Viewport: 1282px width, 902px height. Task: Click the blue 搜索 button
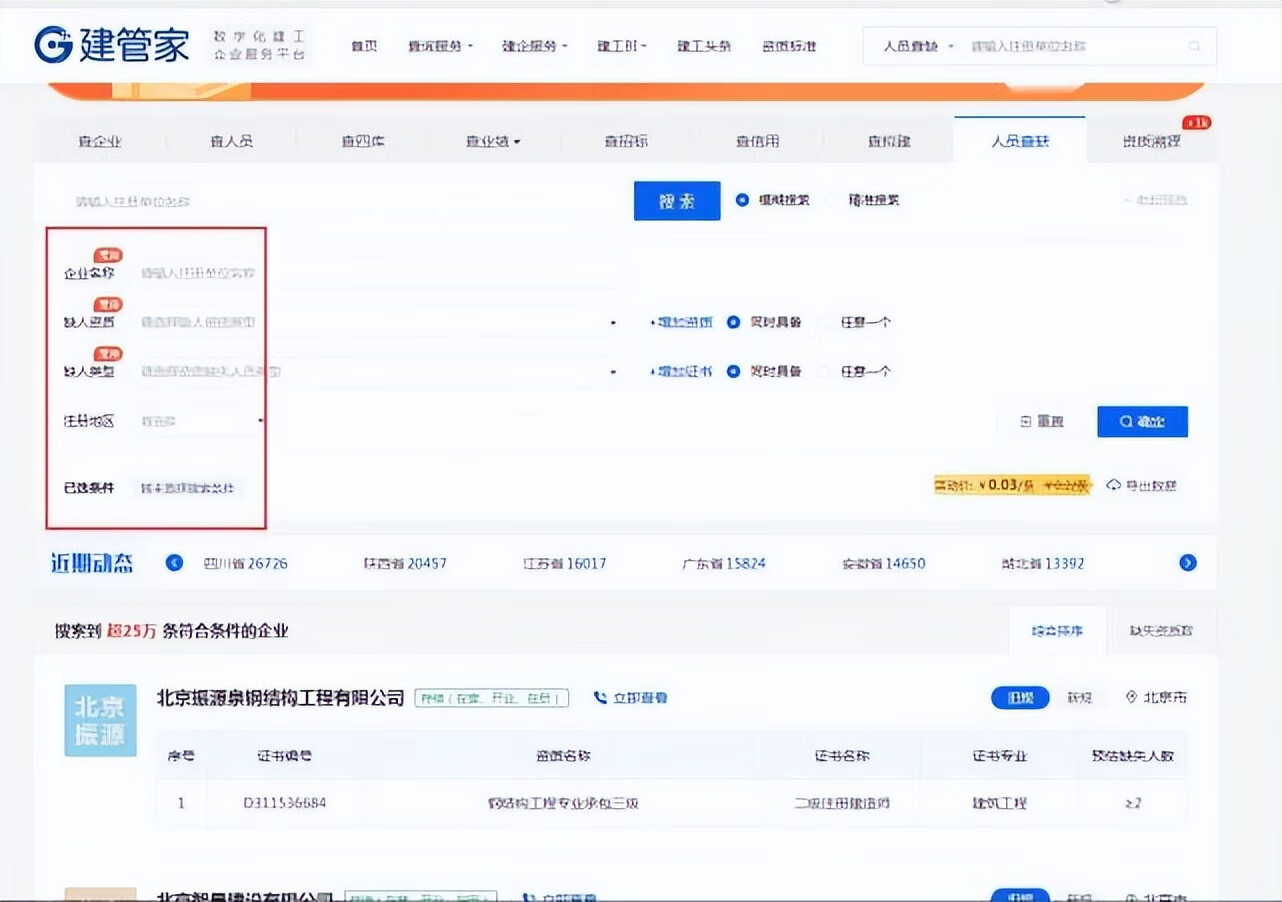pyautogui.click(x=677, y=201)
